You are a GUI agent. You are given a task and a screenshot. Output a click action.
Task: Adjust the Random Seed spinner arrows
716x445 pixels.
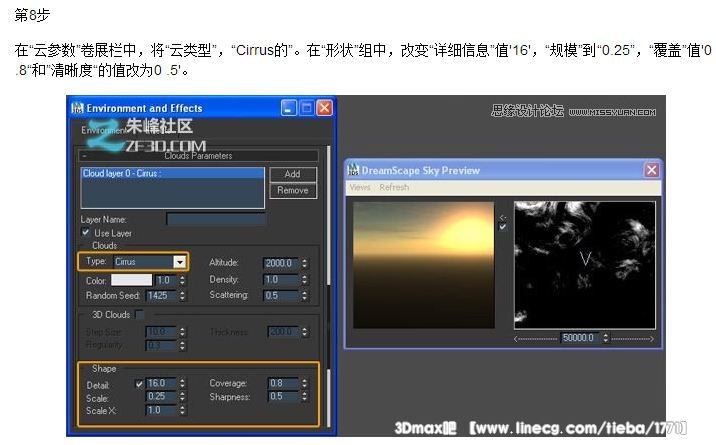[x=182, y=296]
